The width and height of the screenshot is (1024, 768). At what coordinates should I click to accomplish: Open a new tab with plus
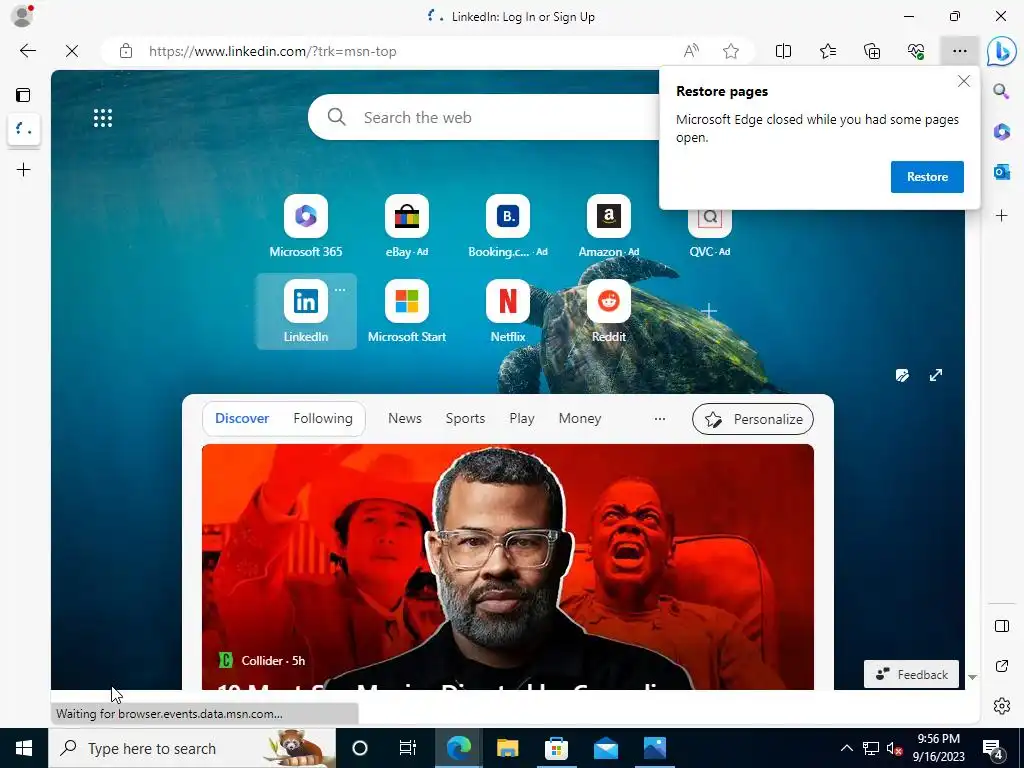click(x=24, y=170)
